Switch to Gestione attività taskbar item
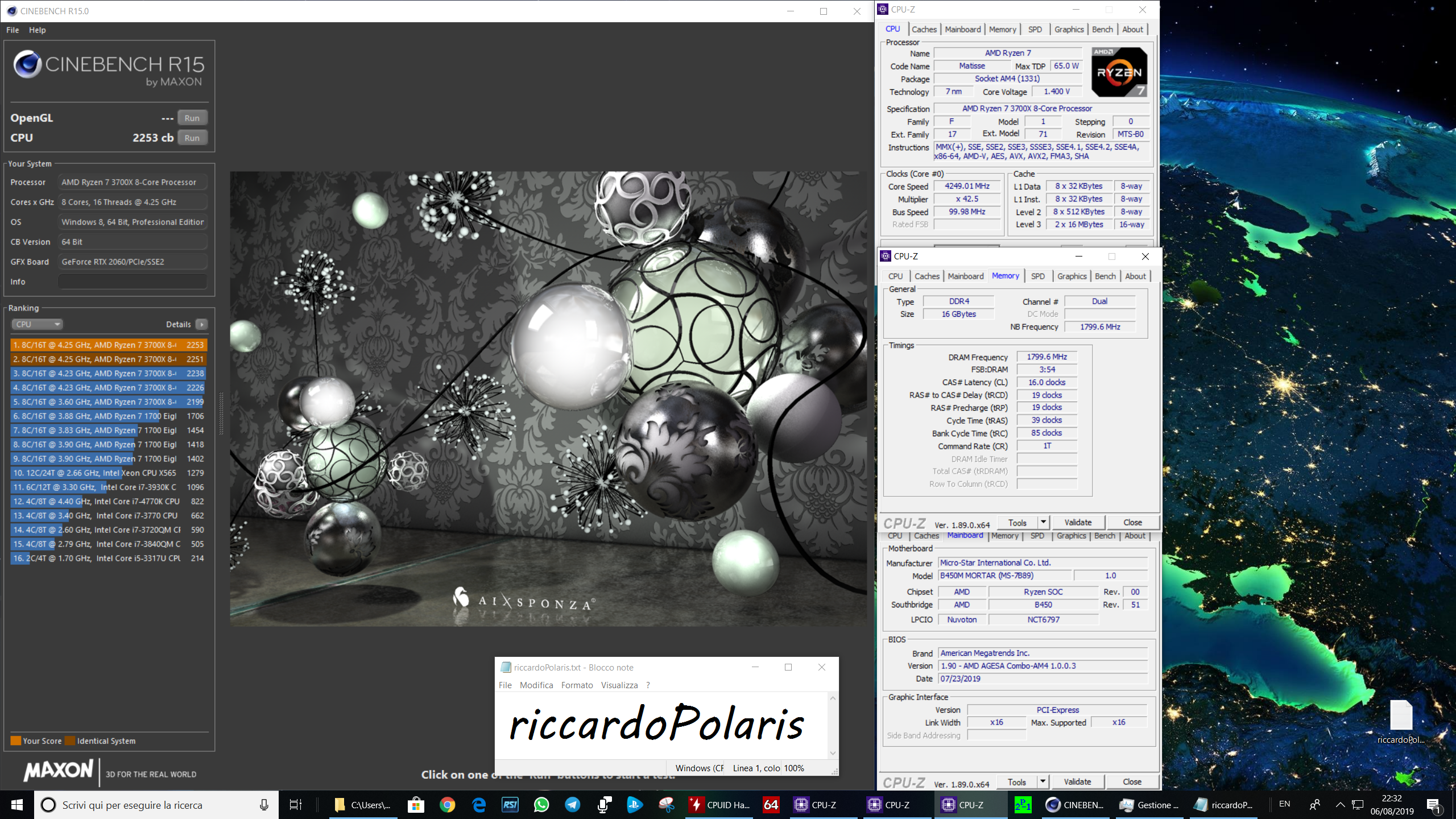Viewport: 1456px width, 819px height. [1150, 805]
